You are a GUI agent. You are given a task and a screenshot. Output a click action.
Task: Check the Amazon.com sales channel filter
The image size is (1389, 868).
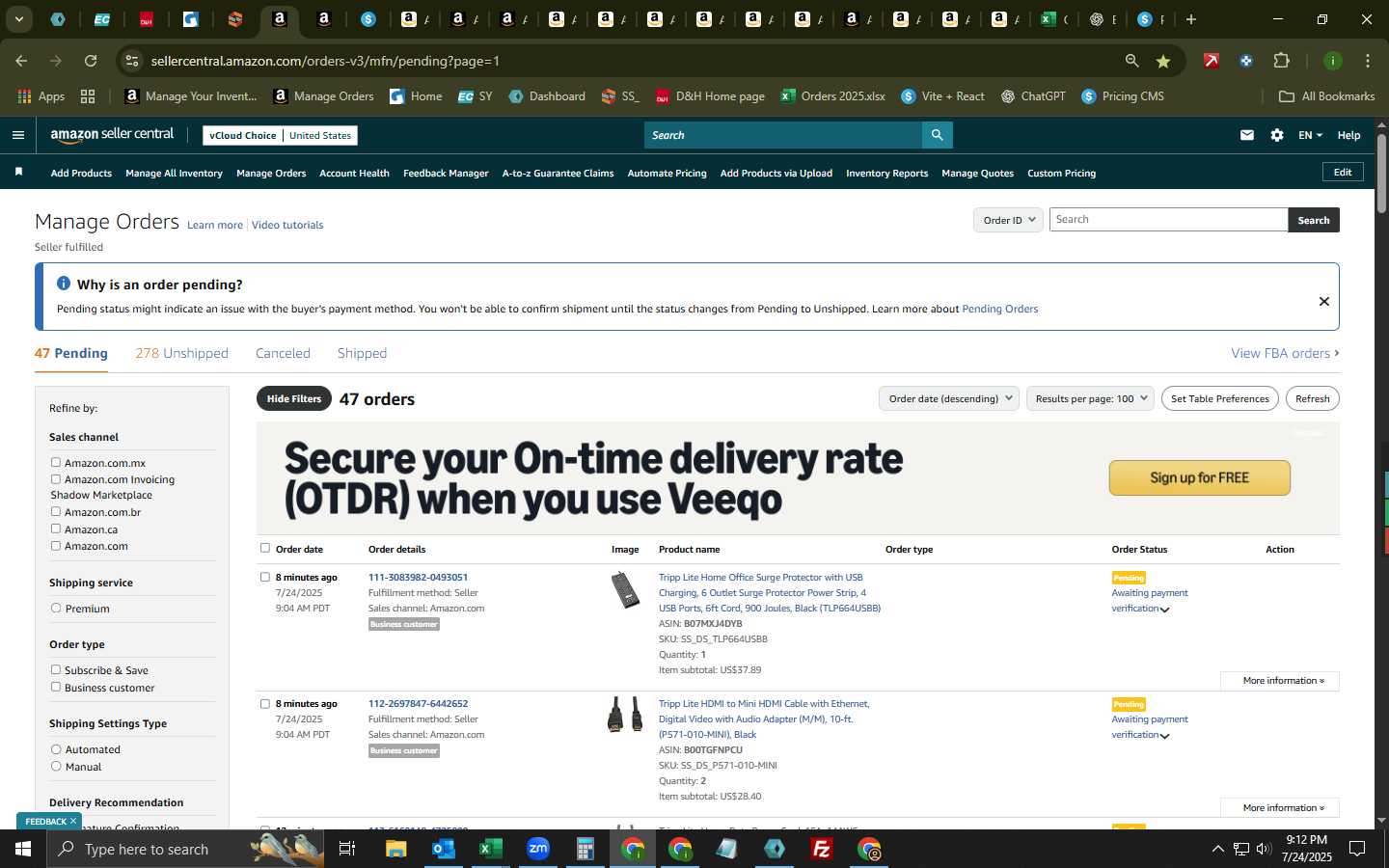[56, 546]
